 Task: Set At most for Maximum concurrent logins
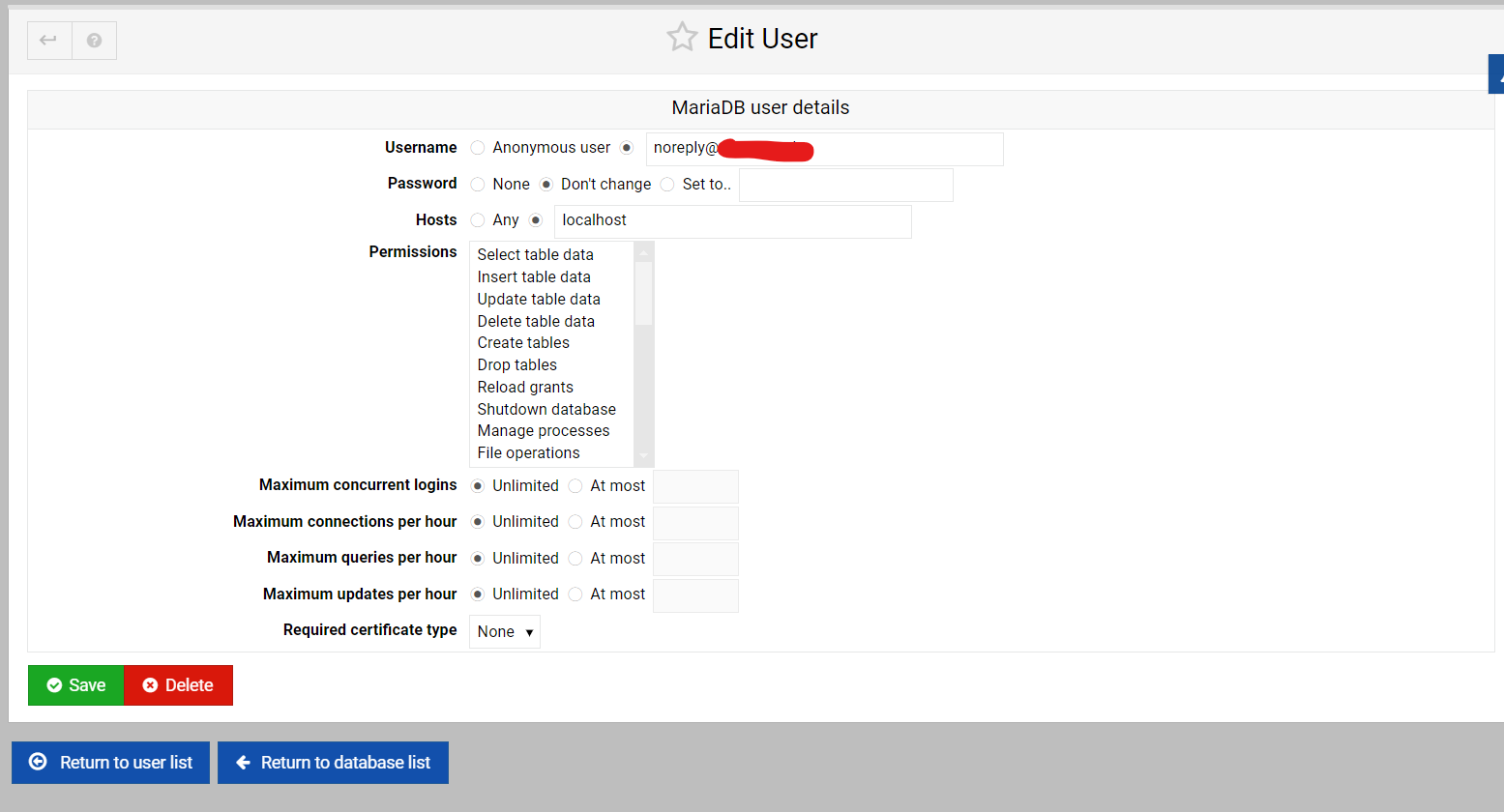[575, 486]
